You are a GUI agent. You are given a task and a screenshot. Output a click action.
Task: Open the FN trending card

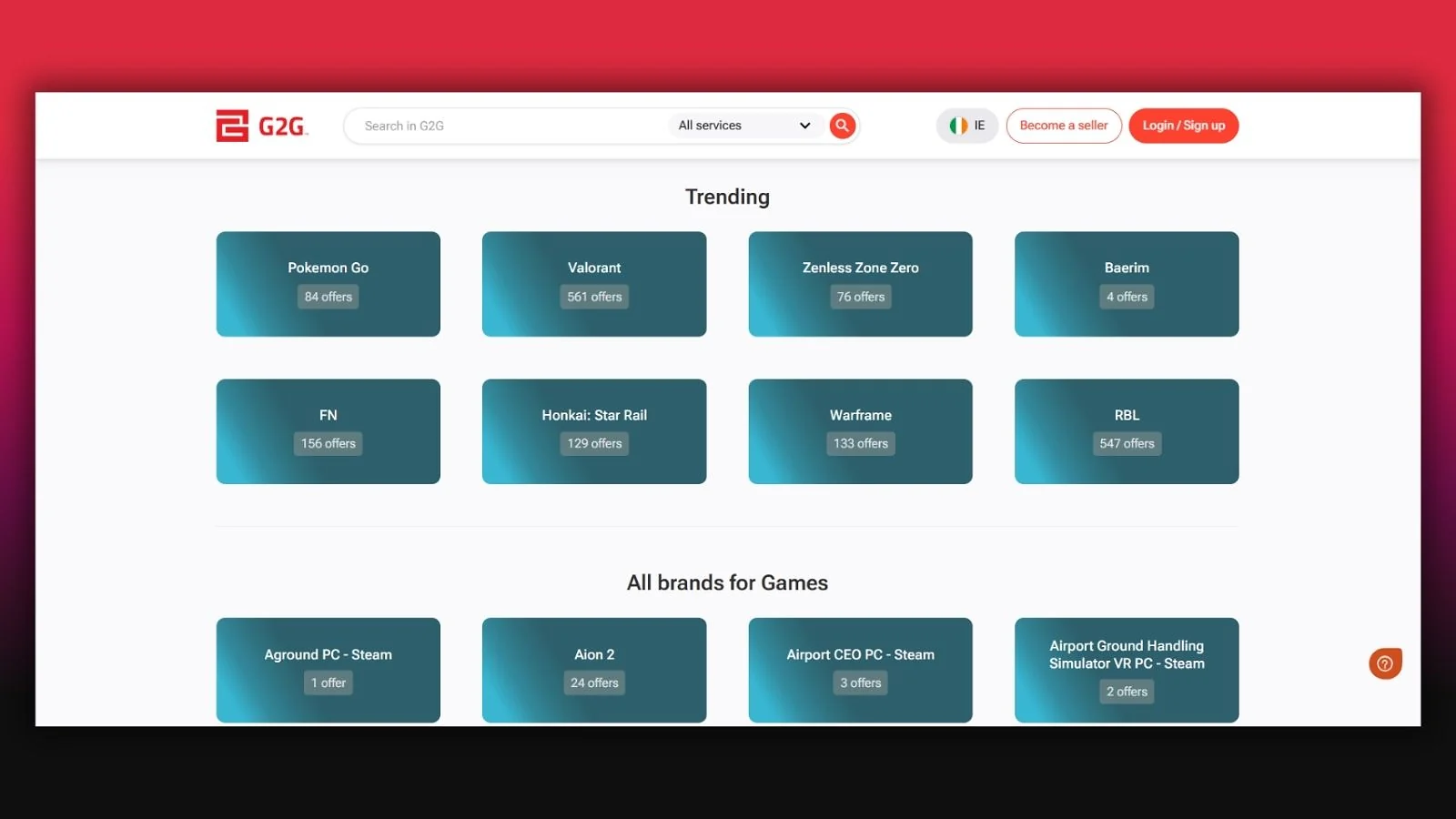coord(329,431)
